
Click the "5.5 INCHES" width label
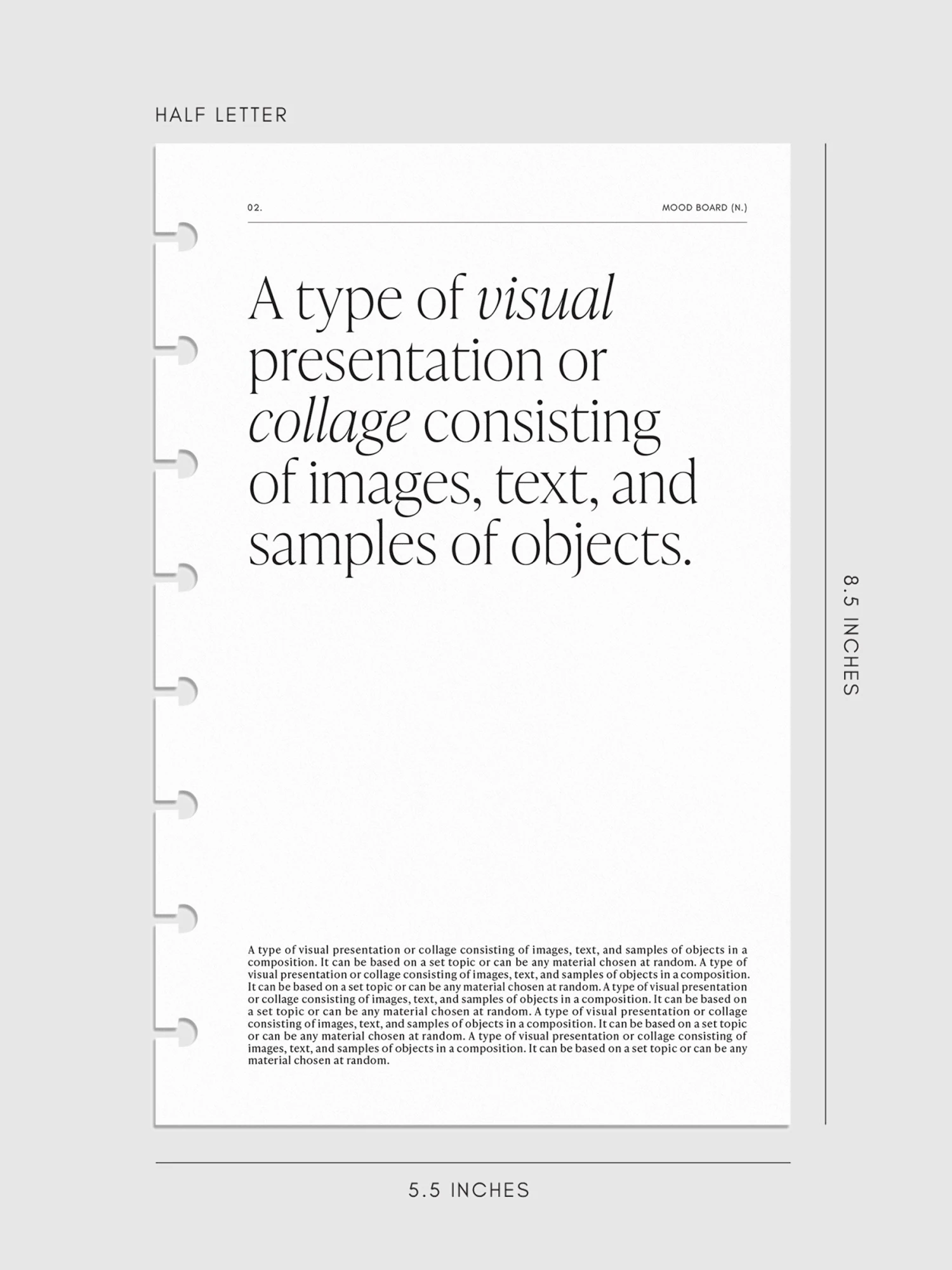469,1189
